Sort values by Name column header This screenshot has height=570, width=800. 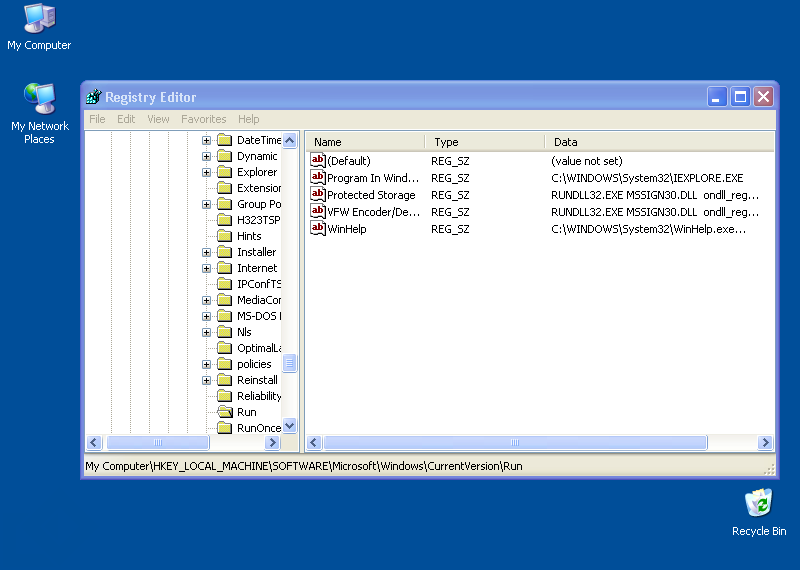[x=365, y=142]
